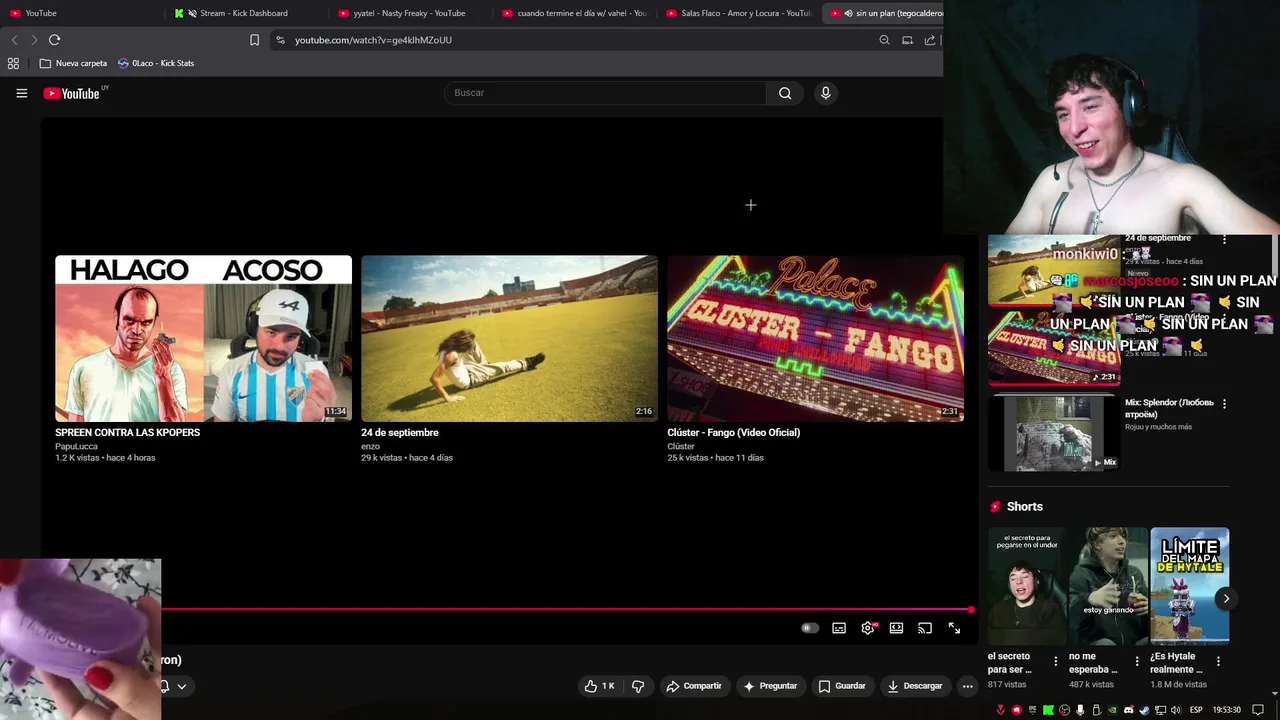The image size is (1280, 720).
Task: Open Clúster - Fango neon sign thumbnail
Action: (815, 338)
